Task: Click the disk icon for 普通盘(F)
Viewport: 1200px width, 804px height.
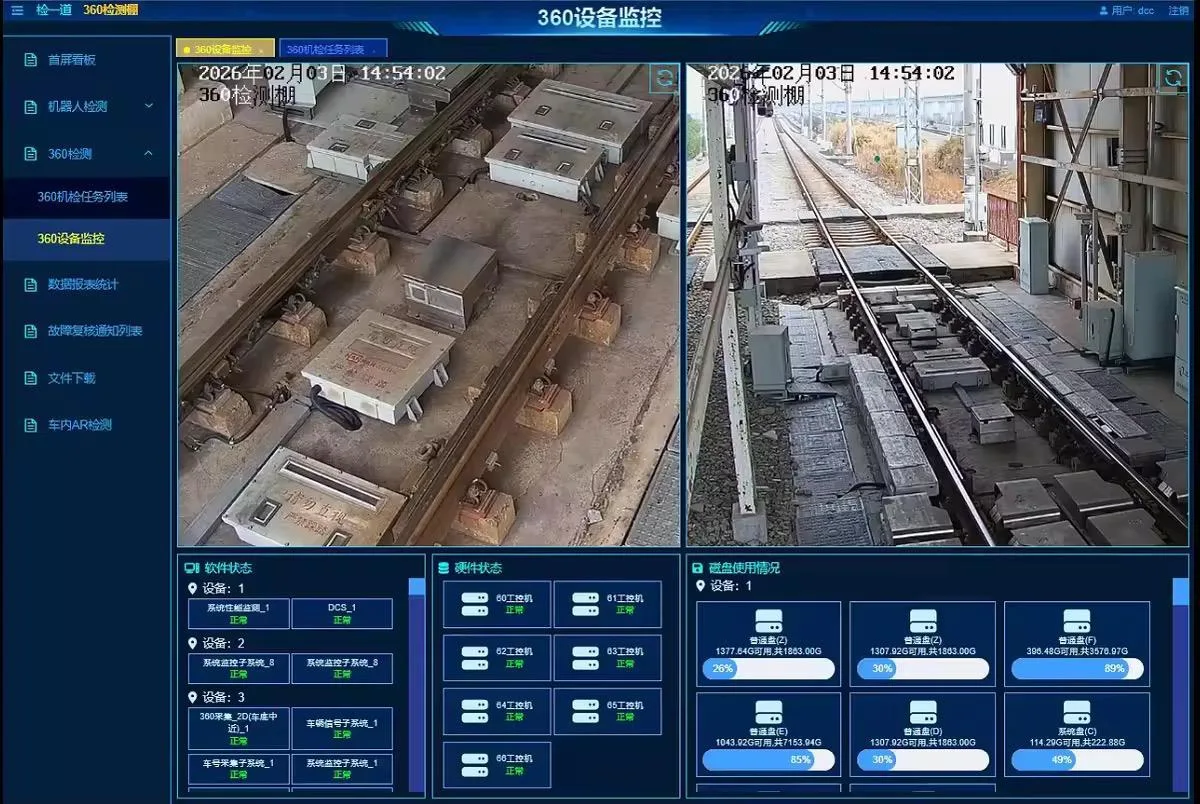Action: 1076,620
